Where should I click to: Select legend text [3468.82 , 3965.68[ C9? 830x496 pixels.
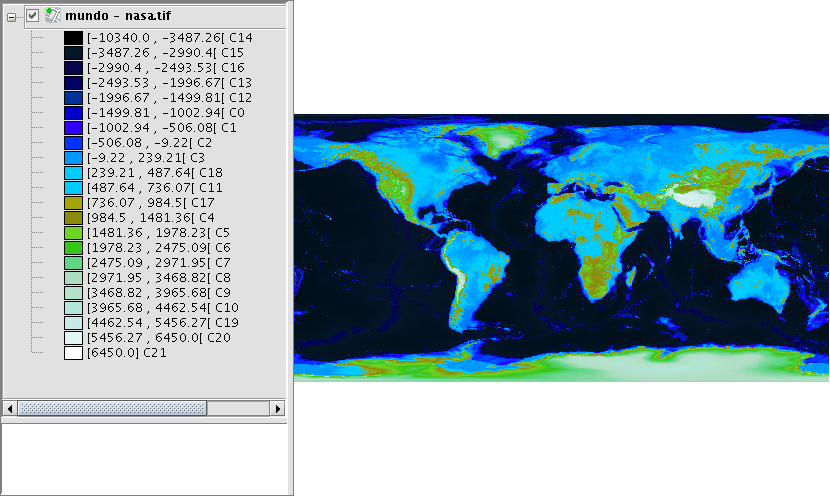click(159, 293)
